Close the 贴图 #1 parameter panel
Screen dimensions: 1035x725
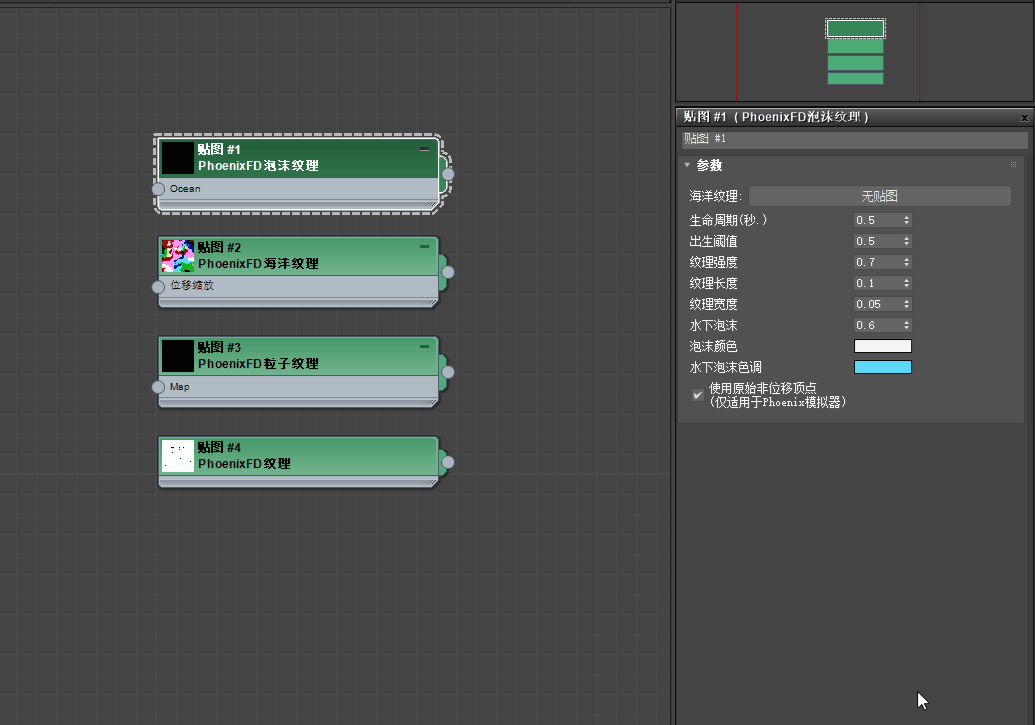coord(1024,118)
